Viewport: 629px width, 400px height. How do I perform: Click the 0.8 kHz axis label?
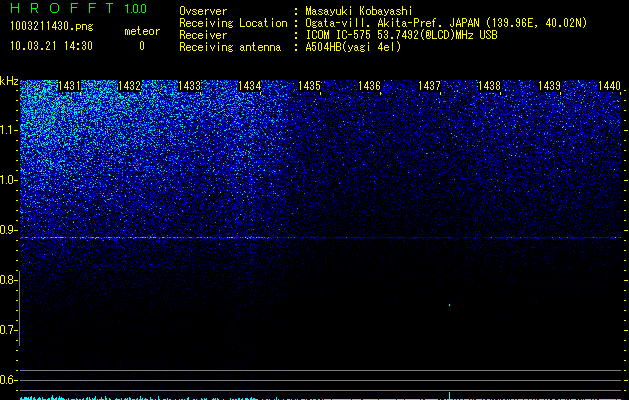pyautogui.click(x=8, y=280)
